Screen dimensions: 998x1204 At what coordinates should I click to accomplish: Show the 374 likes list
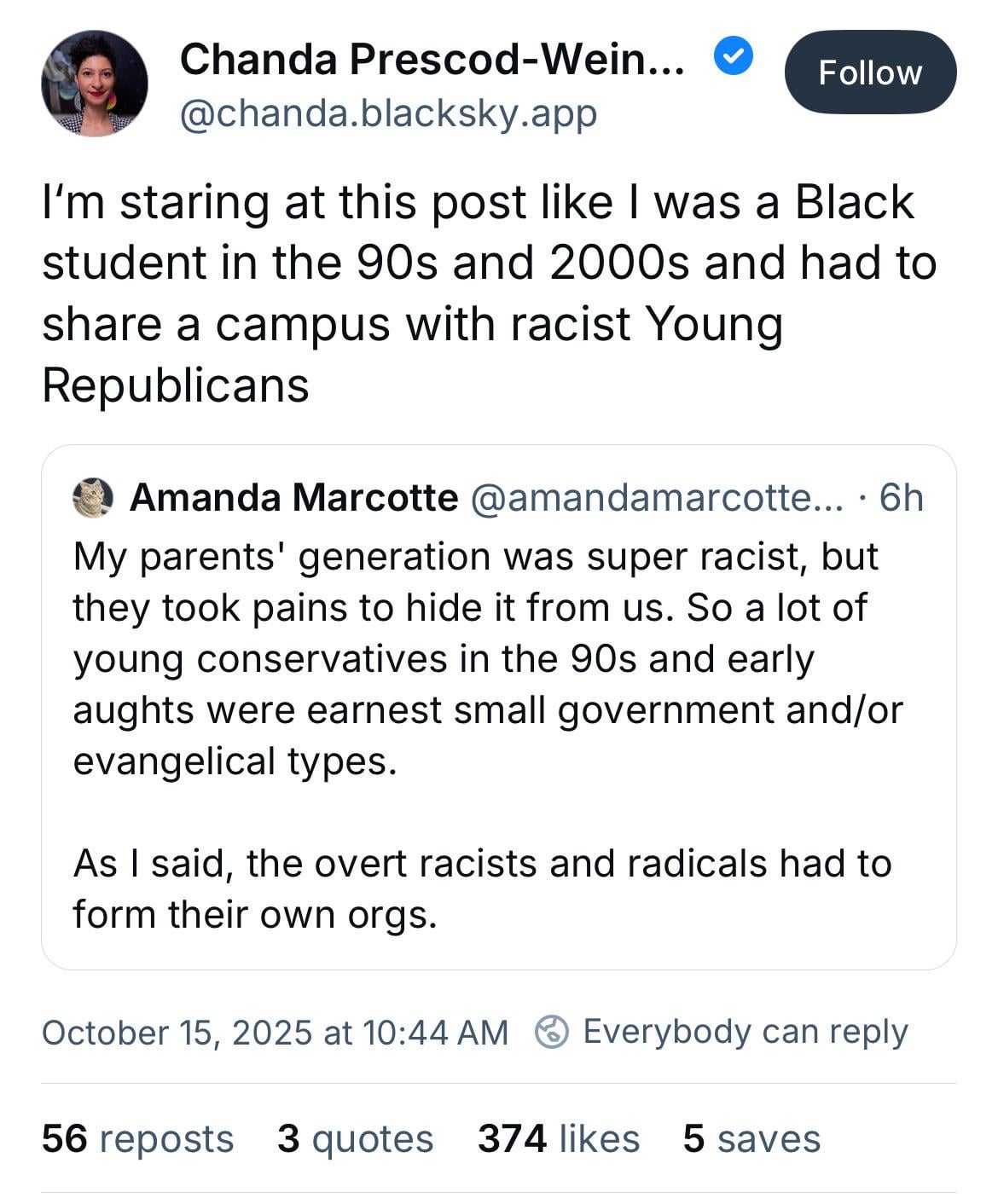tap(558, 1139)
